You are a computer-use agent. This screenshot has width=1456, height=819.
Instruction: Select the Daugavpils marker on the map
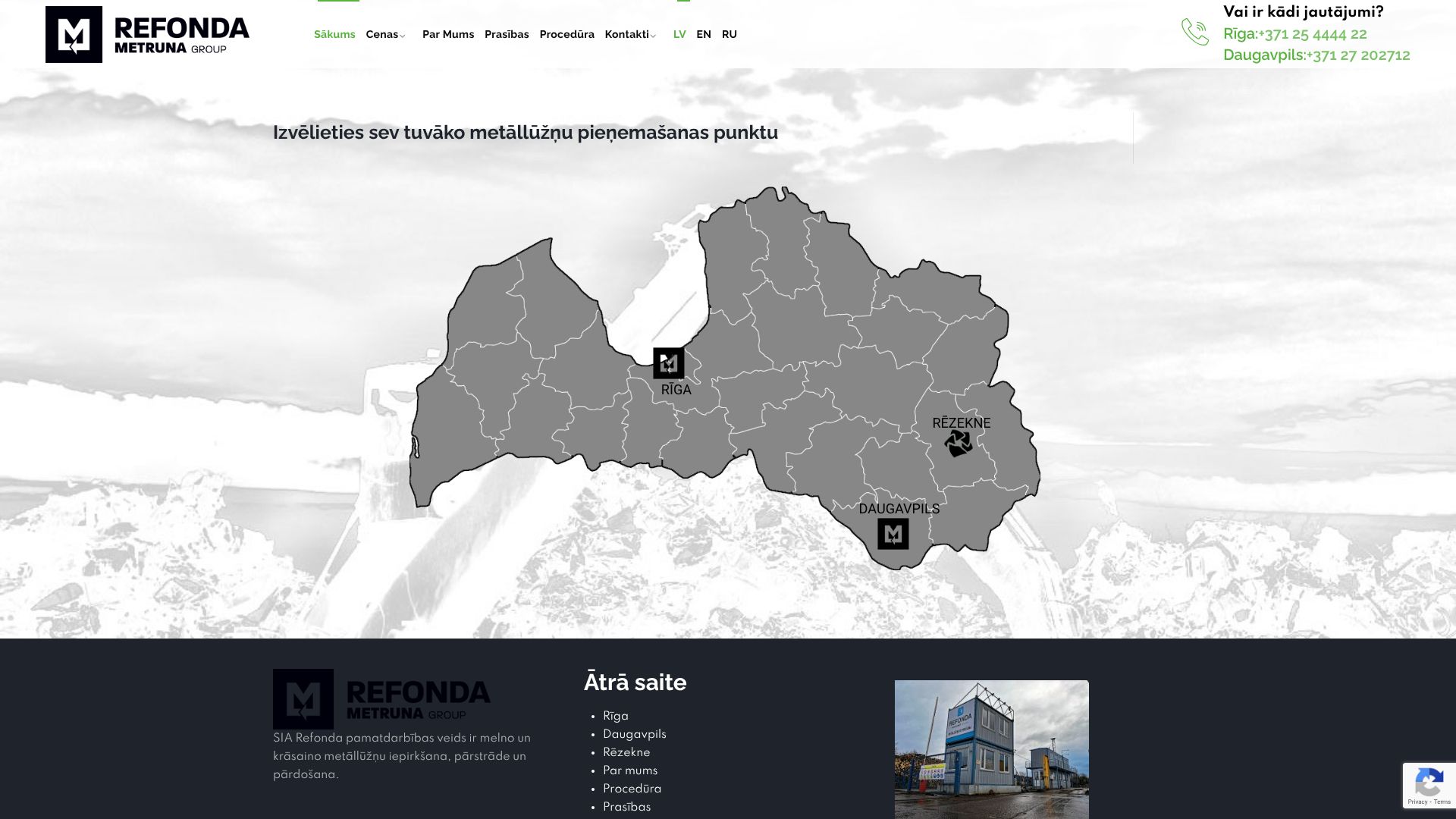coord(893,535)
